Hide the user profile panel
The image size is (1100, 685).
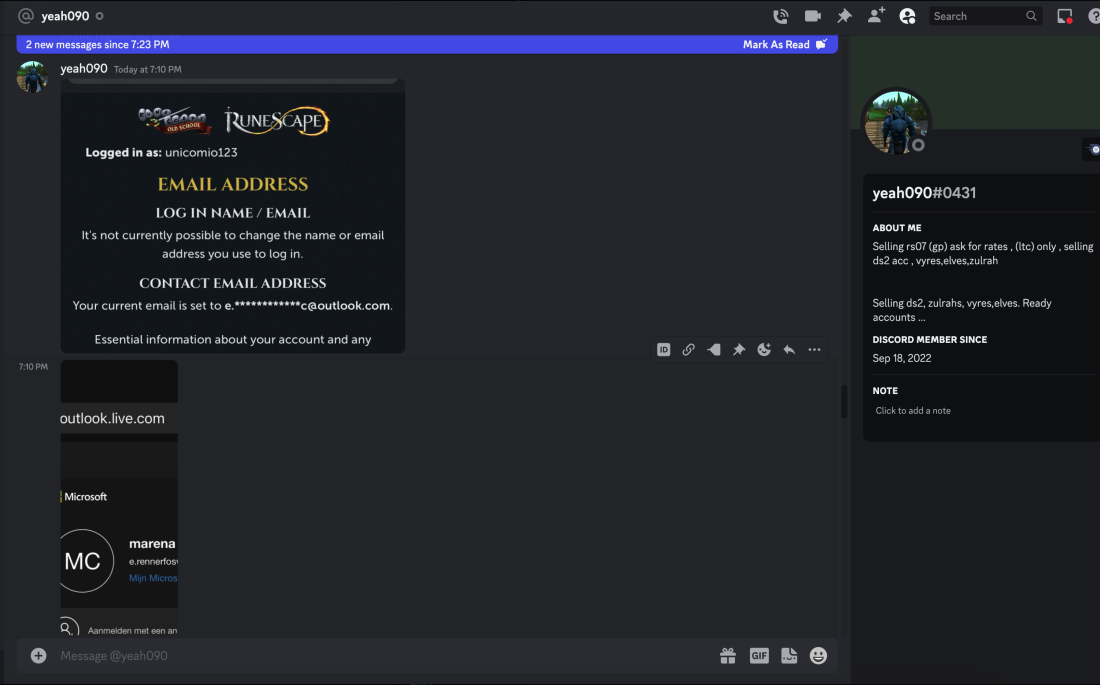pos(907,16)
